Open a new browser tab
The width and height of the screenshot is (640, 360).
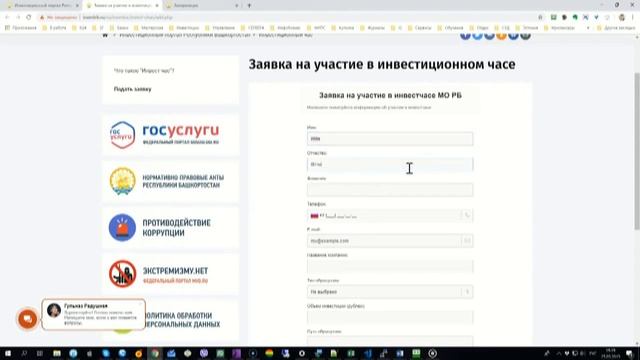[x=249, y=5]
